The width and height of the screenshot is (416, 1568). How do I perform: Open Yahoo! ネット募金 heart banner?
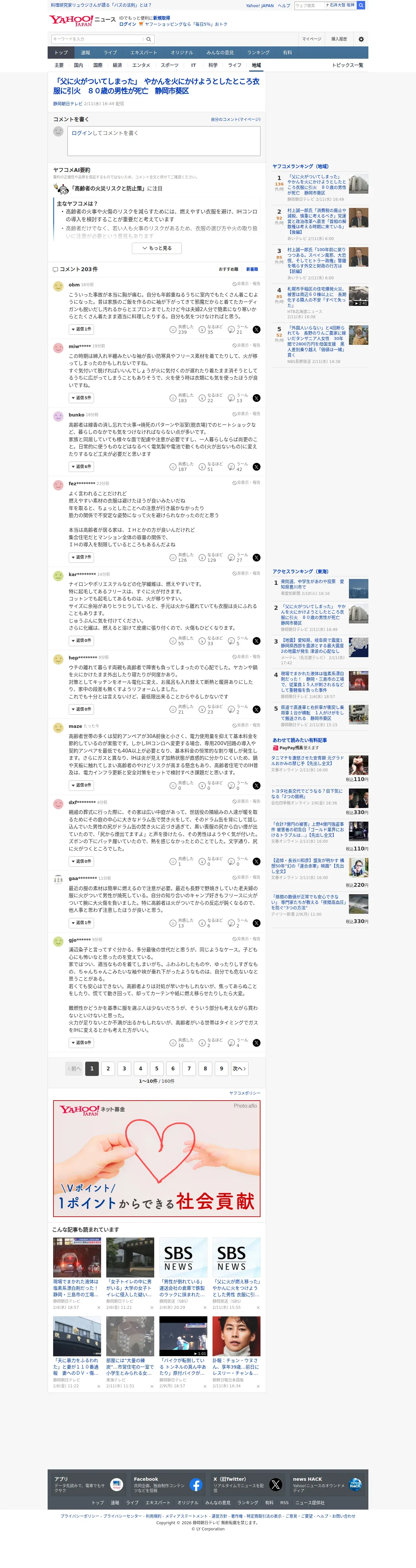[x=157, y=1159]
